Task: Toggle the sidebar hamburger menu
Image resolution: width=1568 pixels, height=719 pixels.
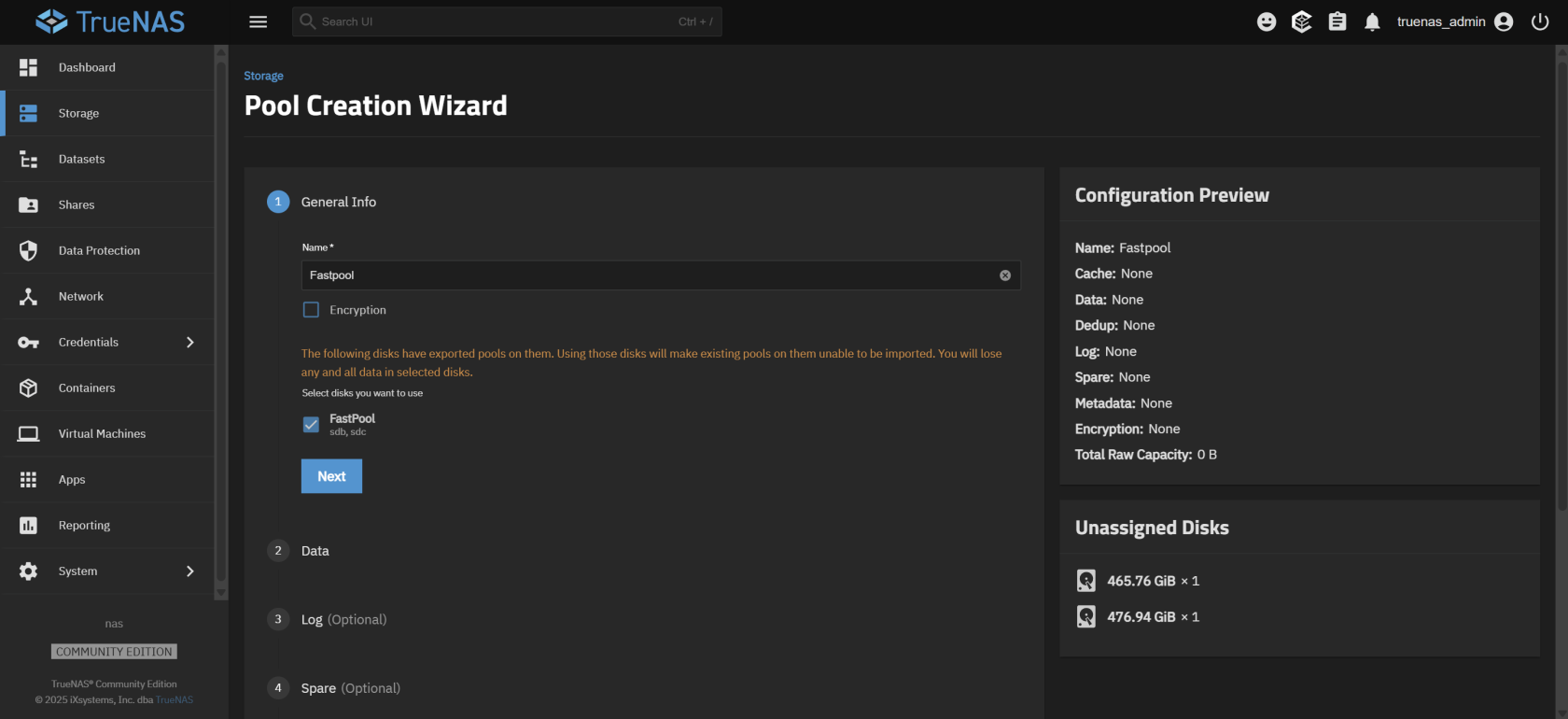Action: coord(259,21)
